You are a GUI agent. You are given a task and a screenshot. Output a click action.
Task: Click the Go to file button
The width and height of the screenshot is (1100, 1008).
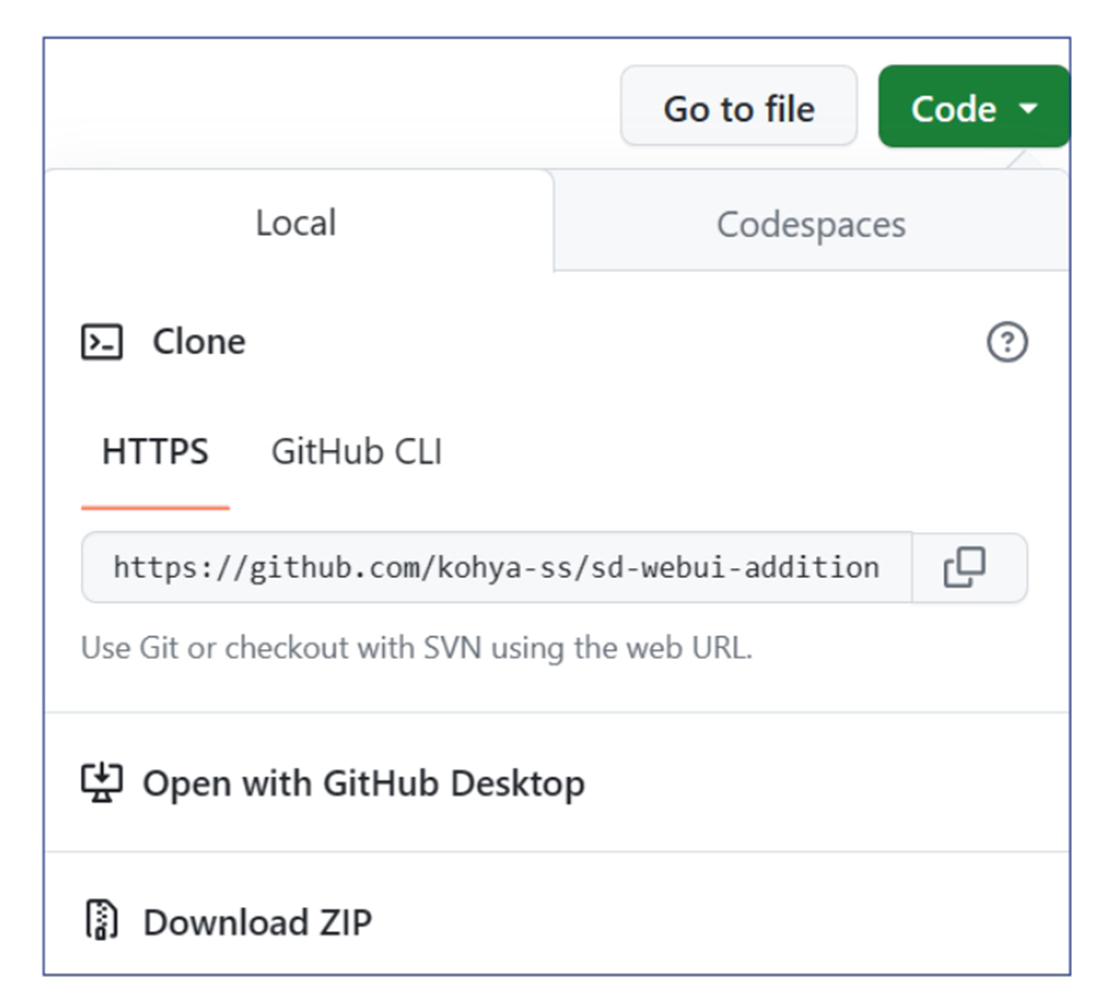(739, 107)
